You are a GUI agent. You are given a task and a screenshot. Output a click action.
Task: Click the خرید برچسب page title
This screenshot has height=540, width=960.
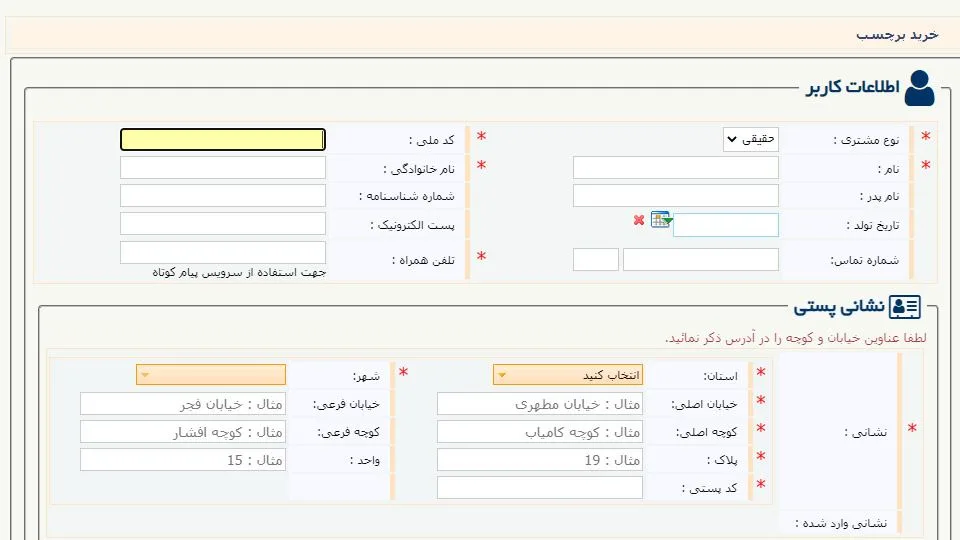point(897,35)
